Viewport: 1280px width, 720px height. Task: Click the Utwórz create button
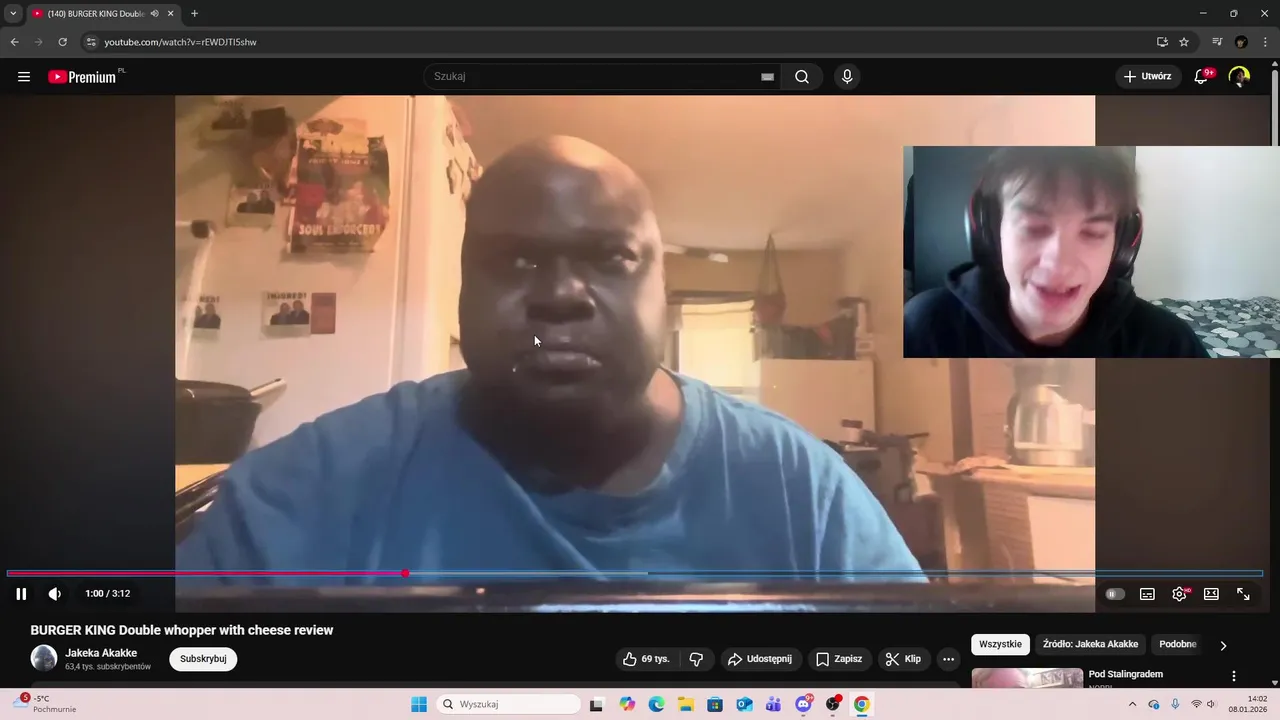[1147, 76]
